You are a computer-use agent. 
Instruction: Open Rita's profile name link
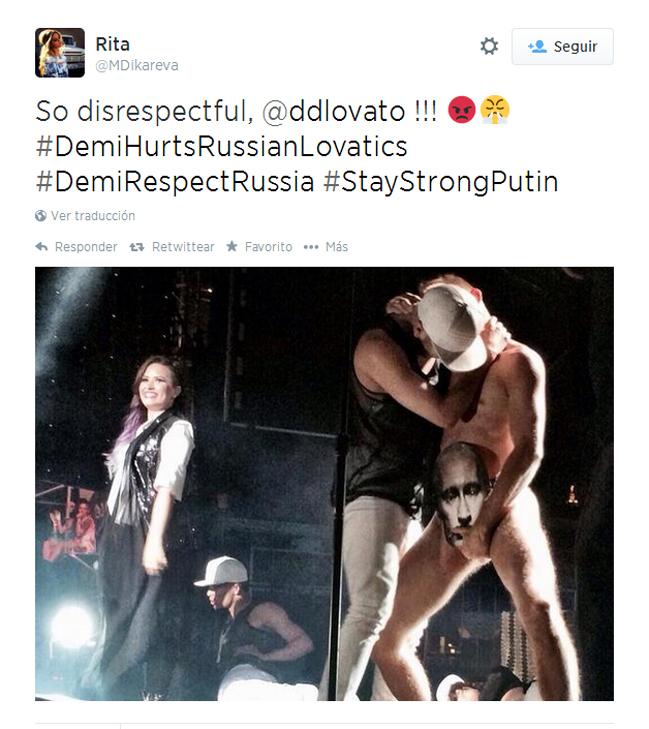(112, 44)
